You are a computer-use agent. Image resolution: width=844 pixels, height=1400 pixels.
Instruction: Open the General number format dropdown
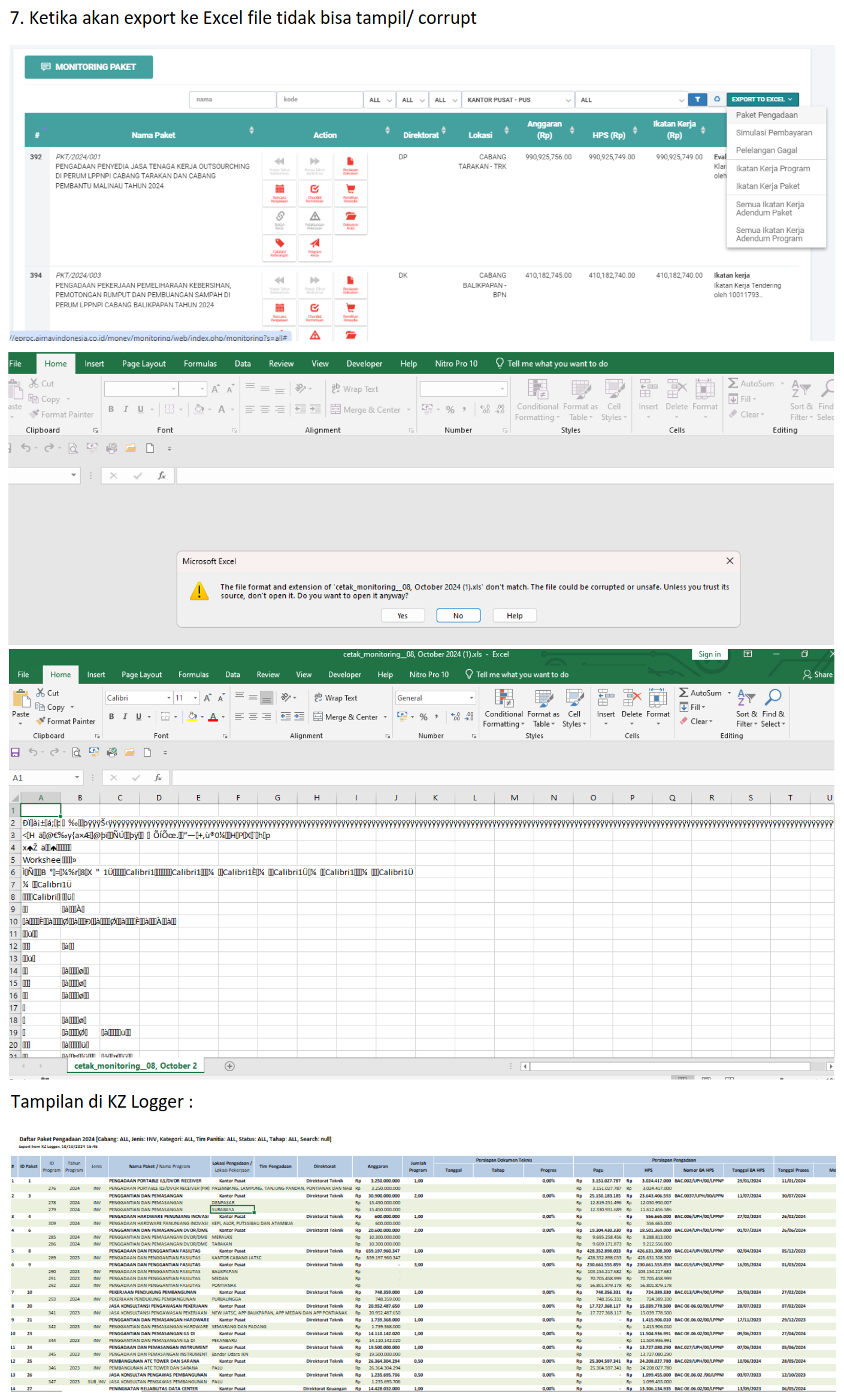(x=471, y=698)
